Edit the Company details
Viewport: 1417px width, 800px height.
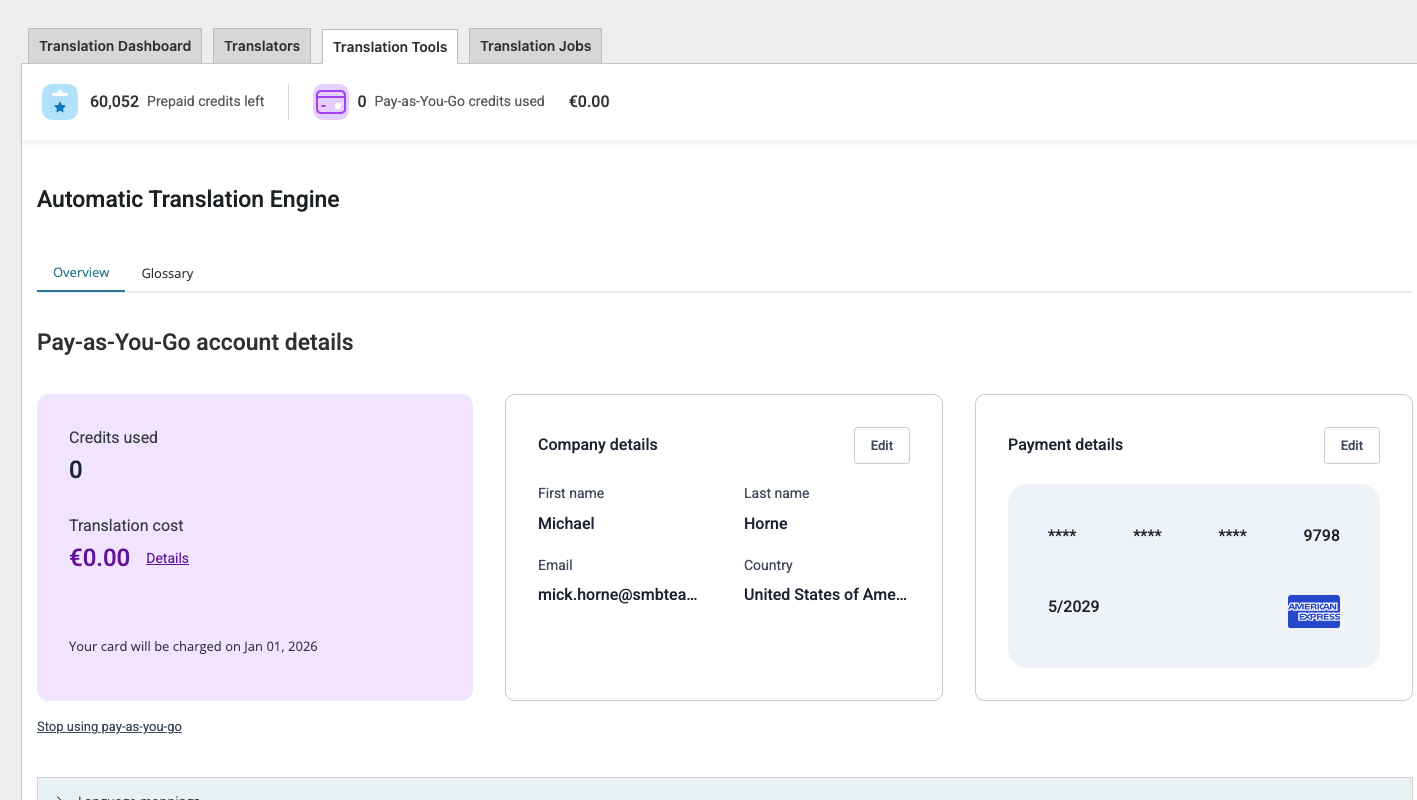click(881, 446)
